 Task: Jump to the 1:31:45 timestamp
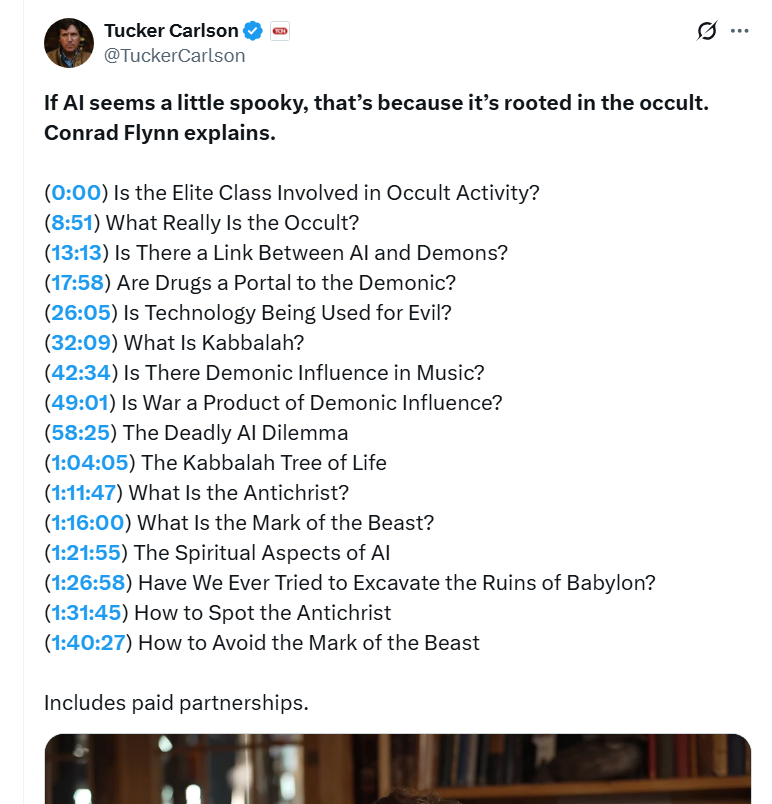point(90,612)
